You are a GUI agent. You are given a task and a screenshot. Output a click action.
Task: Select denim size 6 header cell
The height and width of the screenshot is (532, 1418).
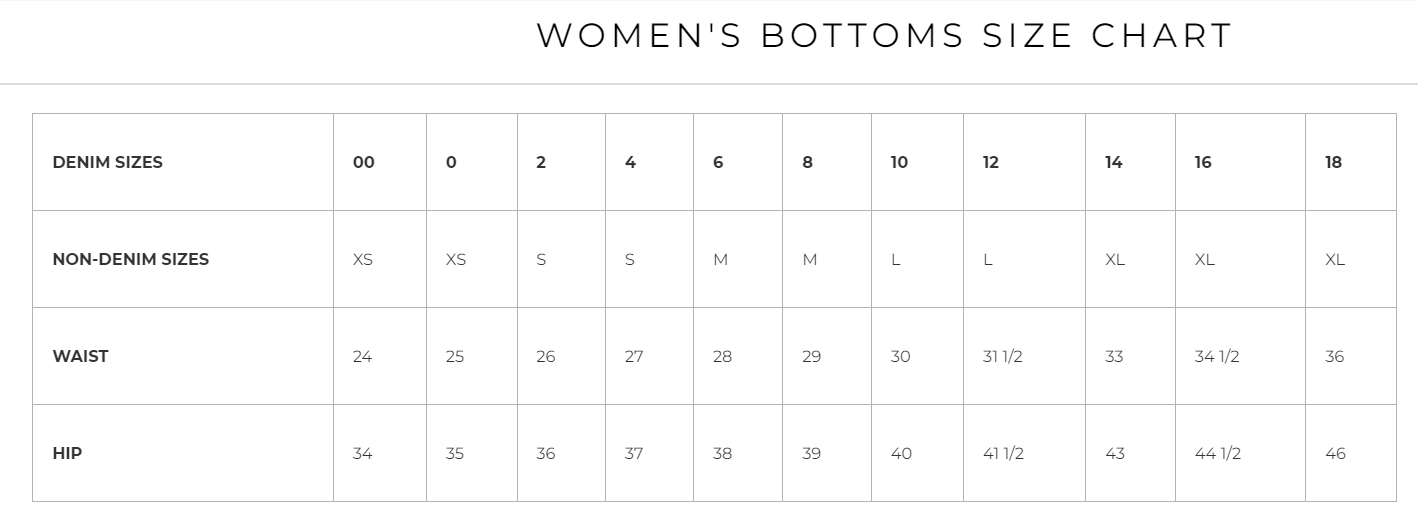tap(718, 162)
